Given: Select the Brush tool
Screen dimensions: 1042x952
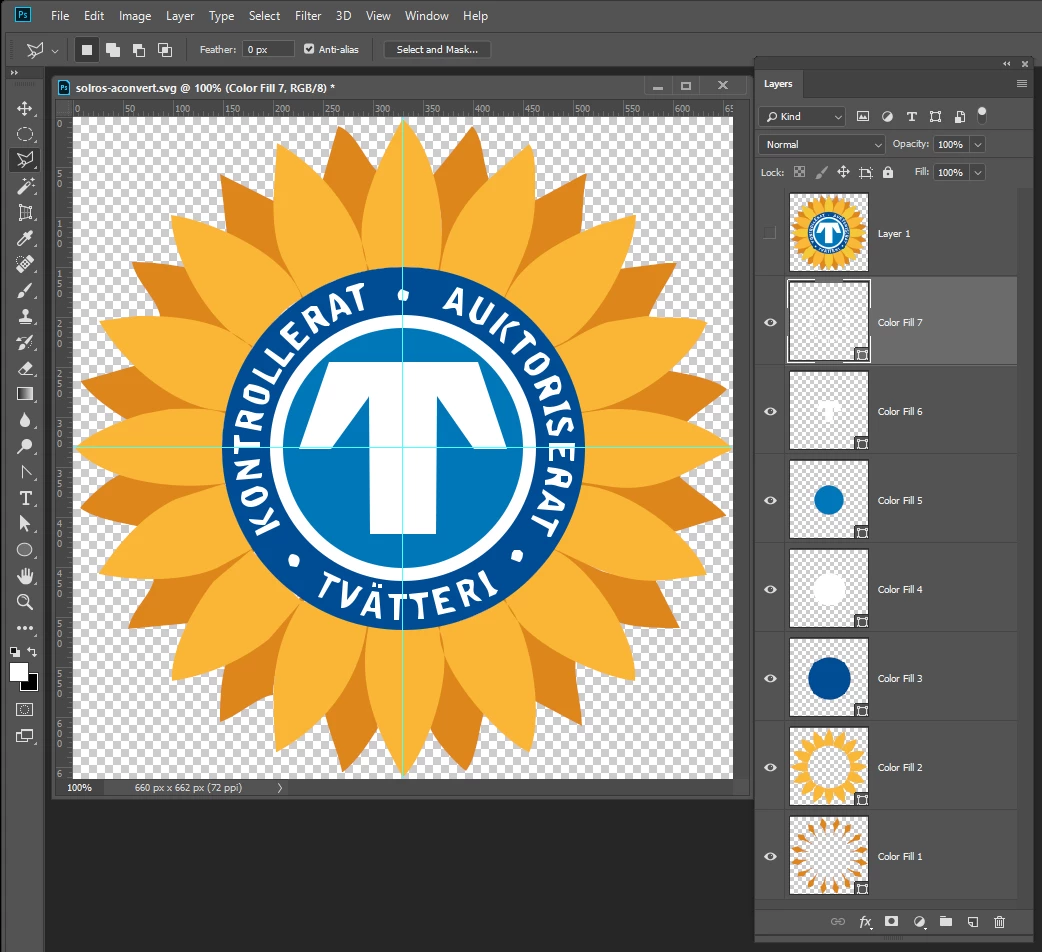Looking at the screenshot, I should point(25,290).
